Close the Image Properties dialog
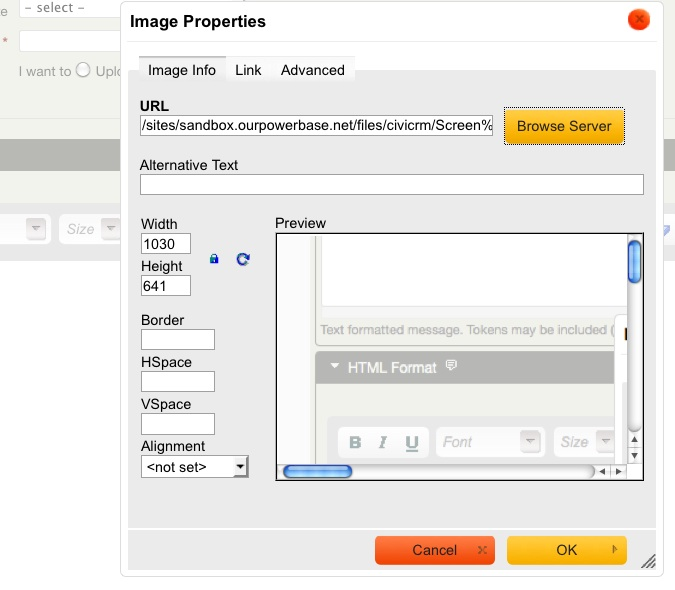Screen dimensions: 675x590 click(x=638, y=20)
